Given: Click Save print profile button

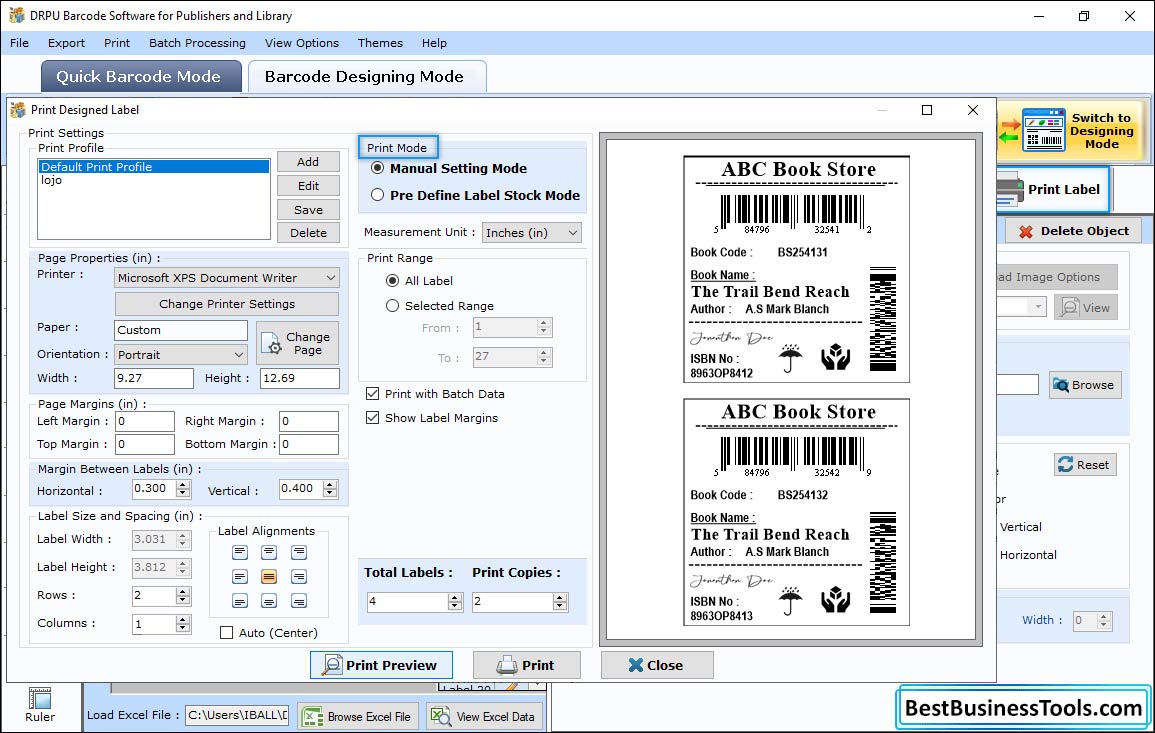Looking at the screenshot, I should (308, 210).
